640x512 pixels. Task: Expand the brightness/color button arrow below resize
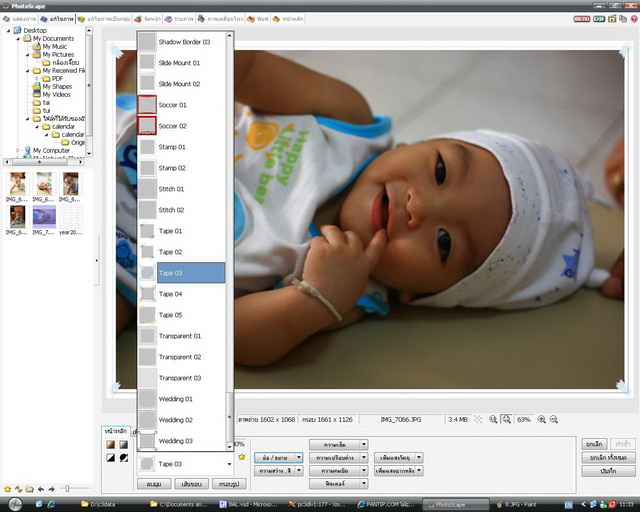[x=299, y=471]
